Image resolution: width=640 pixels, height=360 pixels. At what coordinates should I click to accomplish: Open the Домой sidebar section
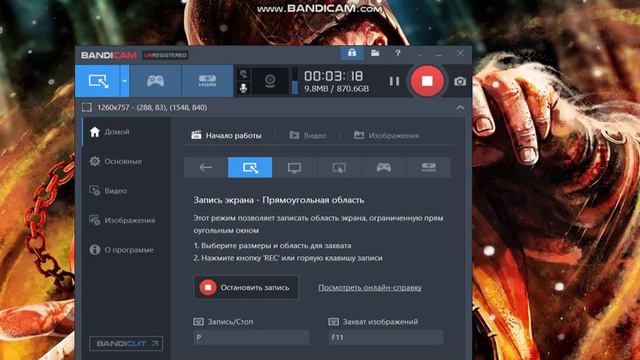coord(127,132)
